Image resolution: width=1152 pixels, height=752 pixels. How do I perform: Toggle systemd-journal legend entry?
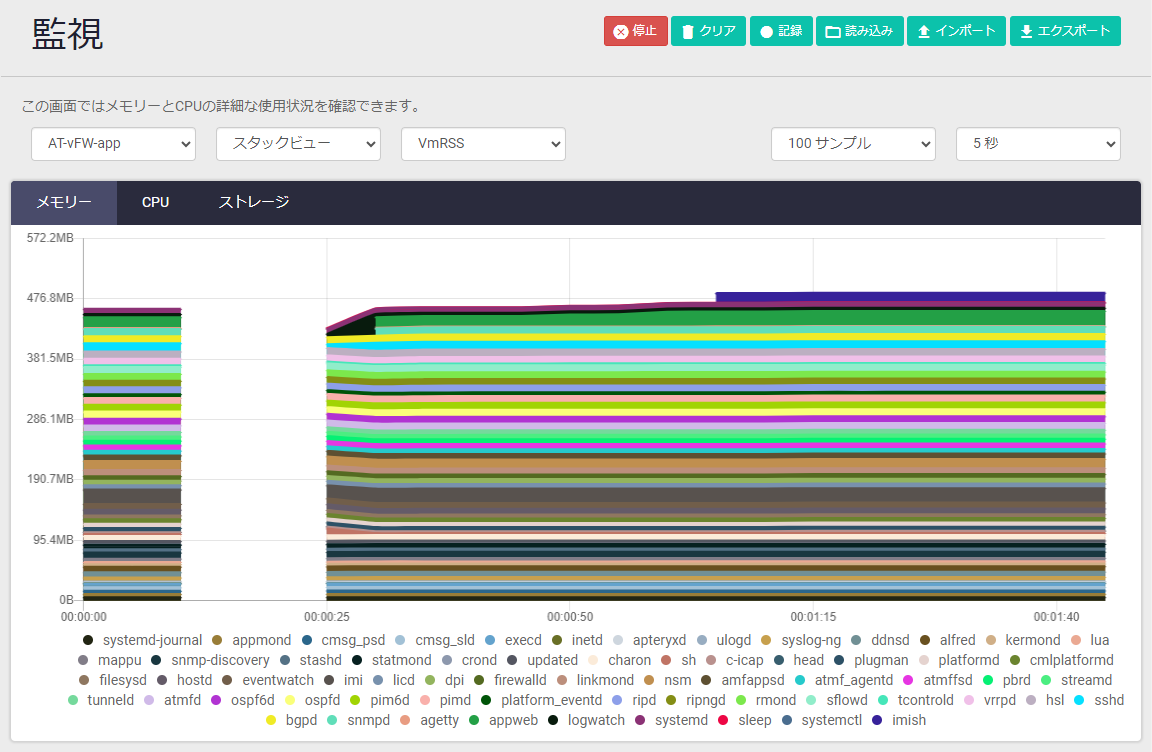[143, 640]
